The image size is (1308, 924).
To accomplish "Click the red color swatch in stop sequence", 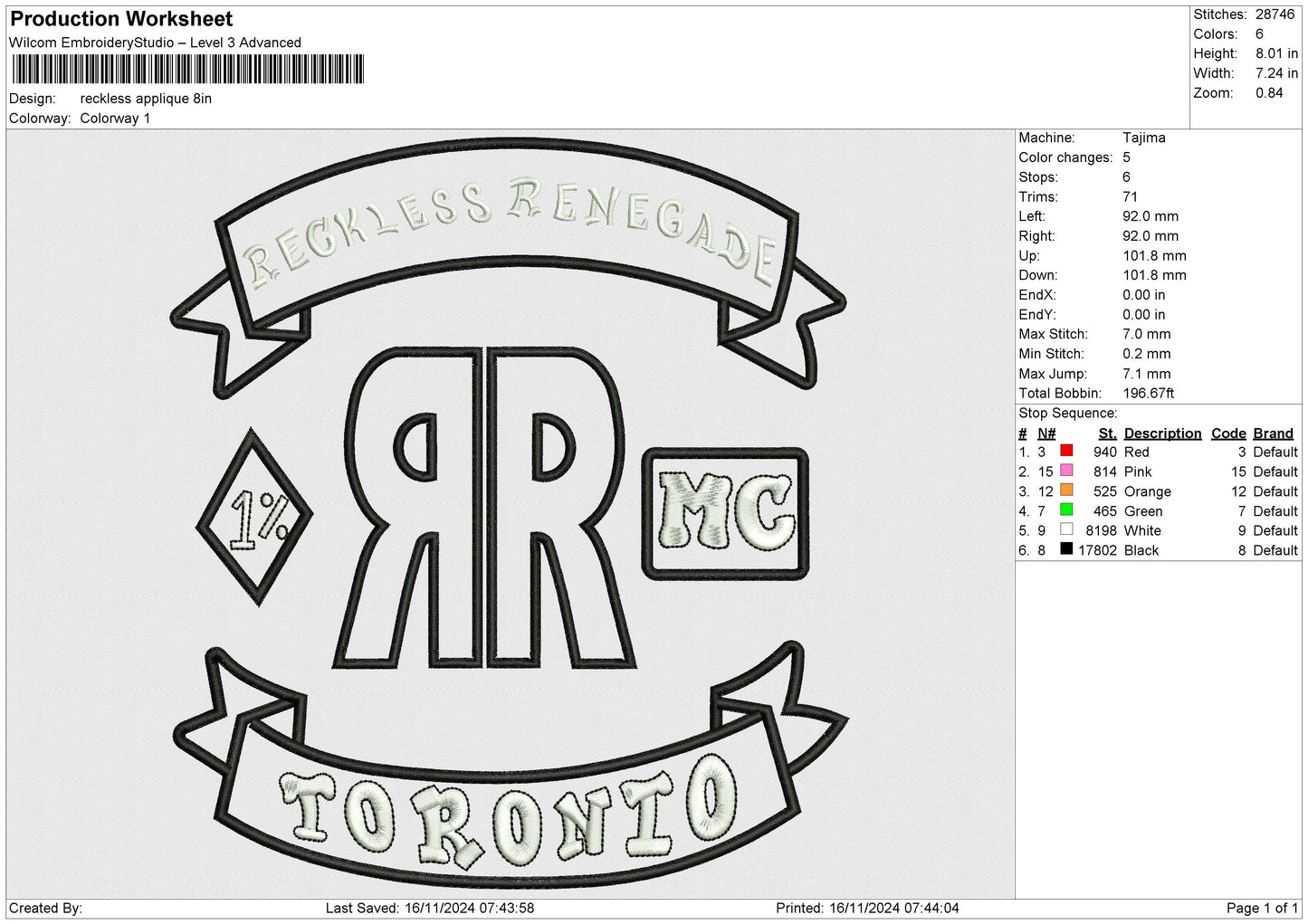I will pyautogui.click(x=1066, y=451).
